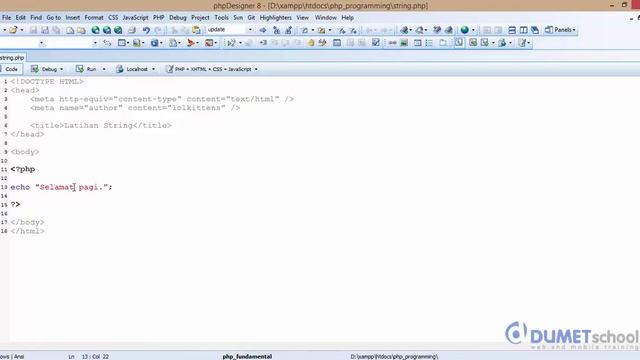Click the Run button
The height and width of the screenshot is (360, 640).
(87, 69)
